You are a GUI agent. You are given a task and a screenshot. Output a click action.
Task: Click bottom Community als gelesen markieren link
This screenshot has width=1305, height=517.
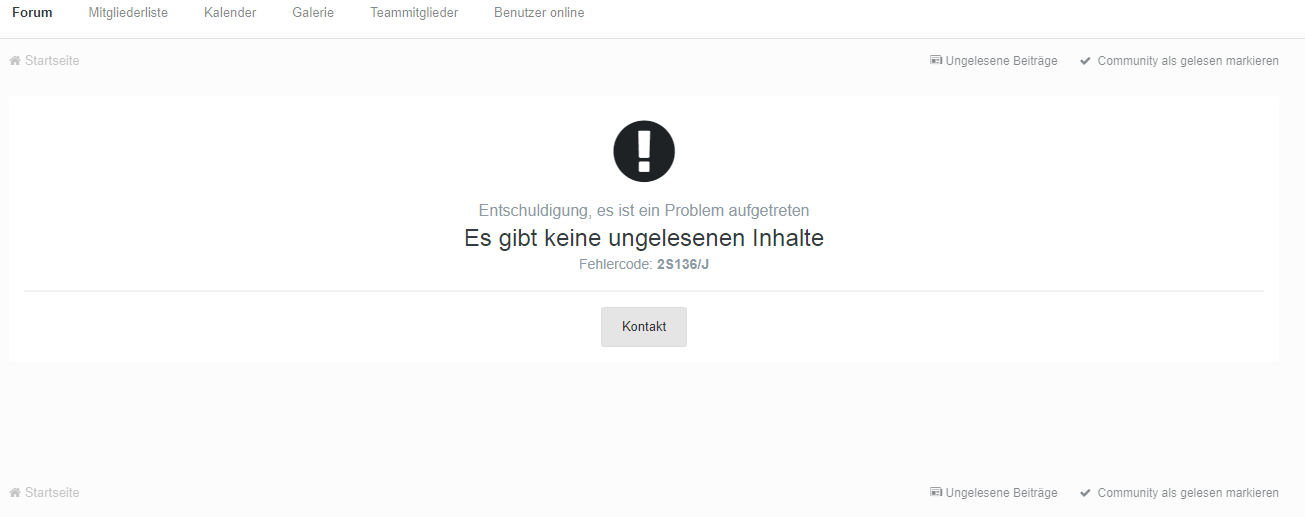pos(1188,493)
